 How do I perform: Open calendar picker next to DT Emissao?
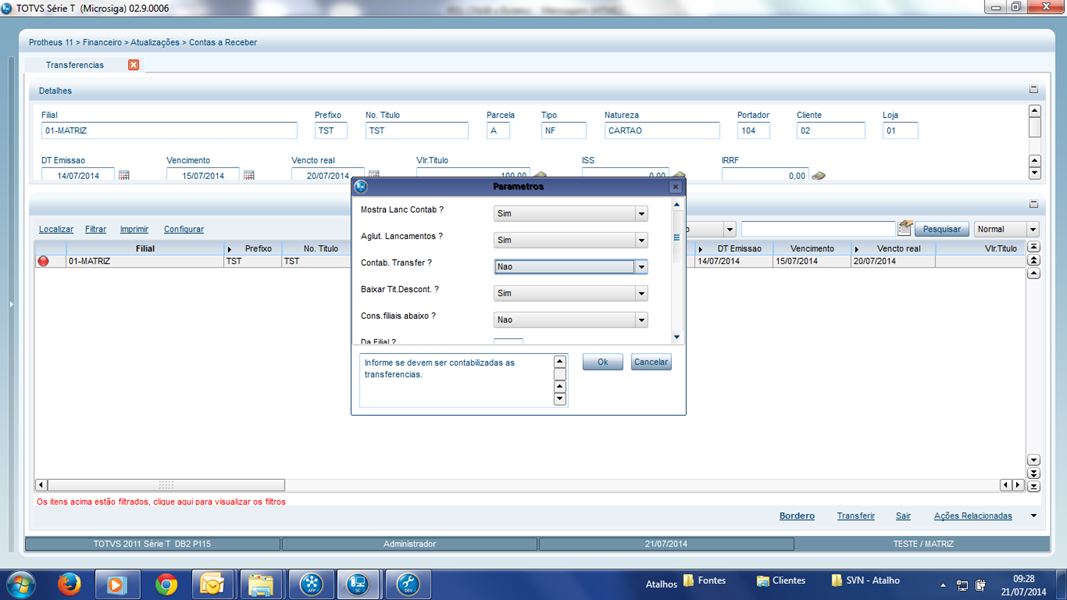point(124,176)
